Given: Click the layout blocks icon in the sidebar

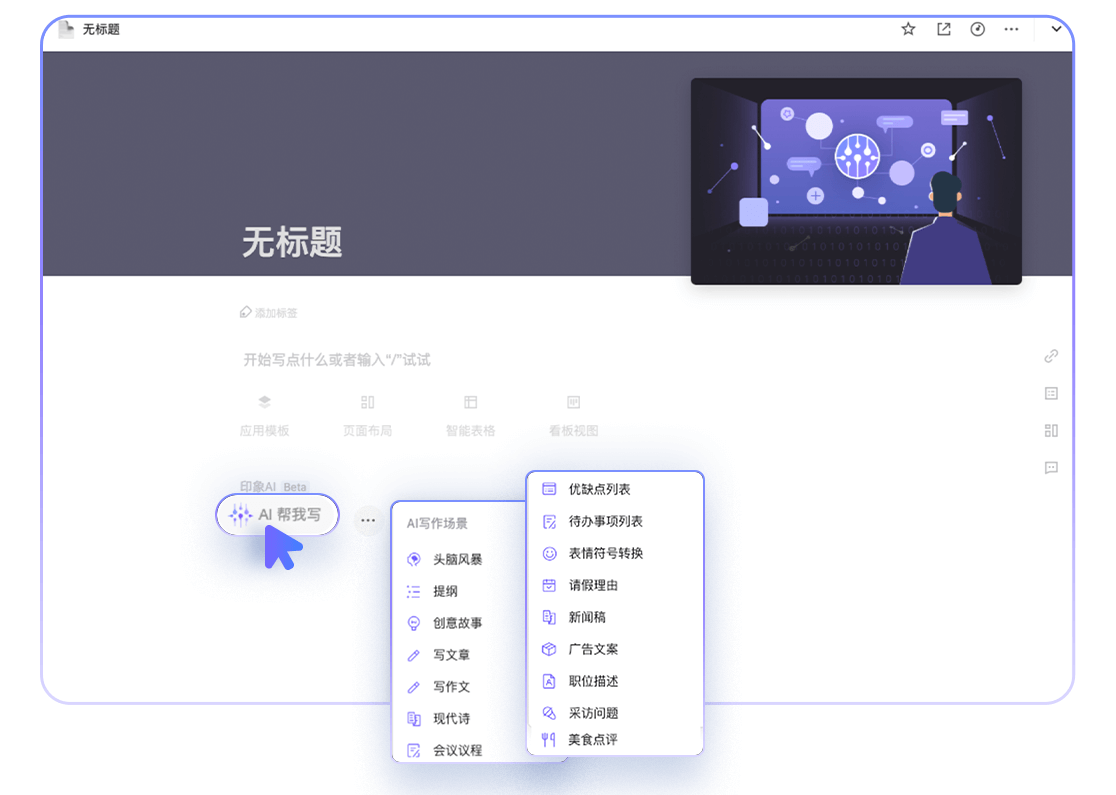Looking at the screenshot, I should (1051, 431).
